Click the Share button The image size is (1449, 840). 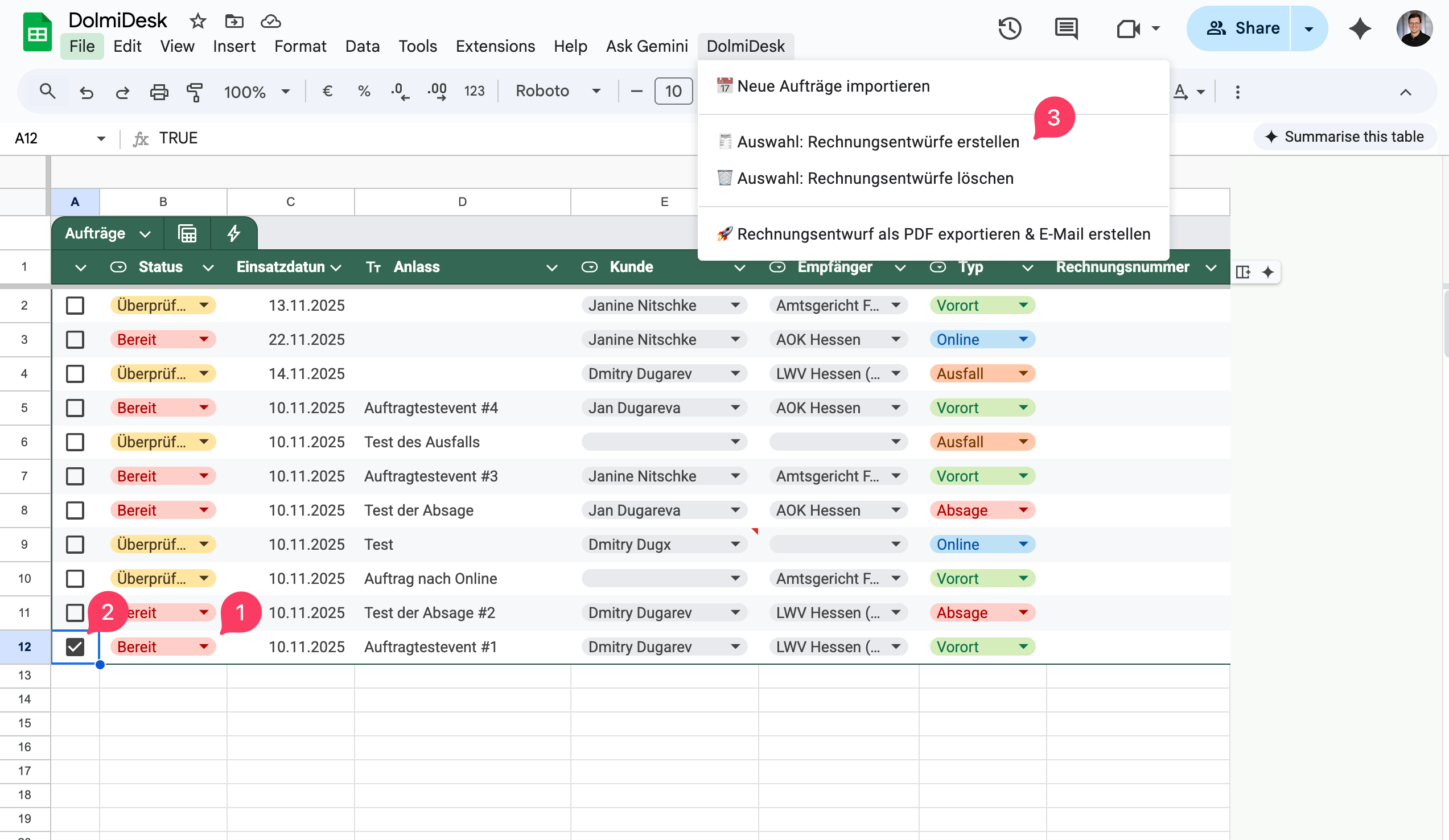(1242, 28)
